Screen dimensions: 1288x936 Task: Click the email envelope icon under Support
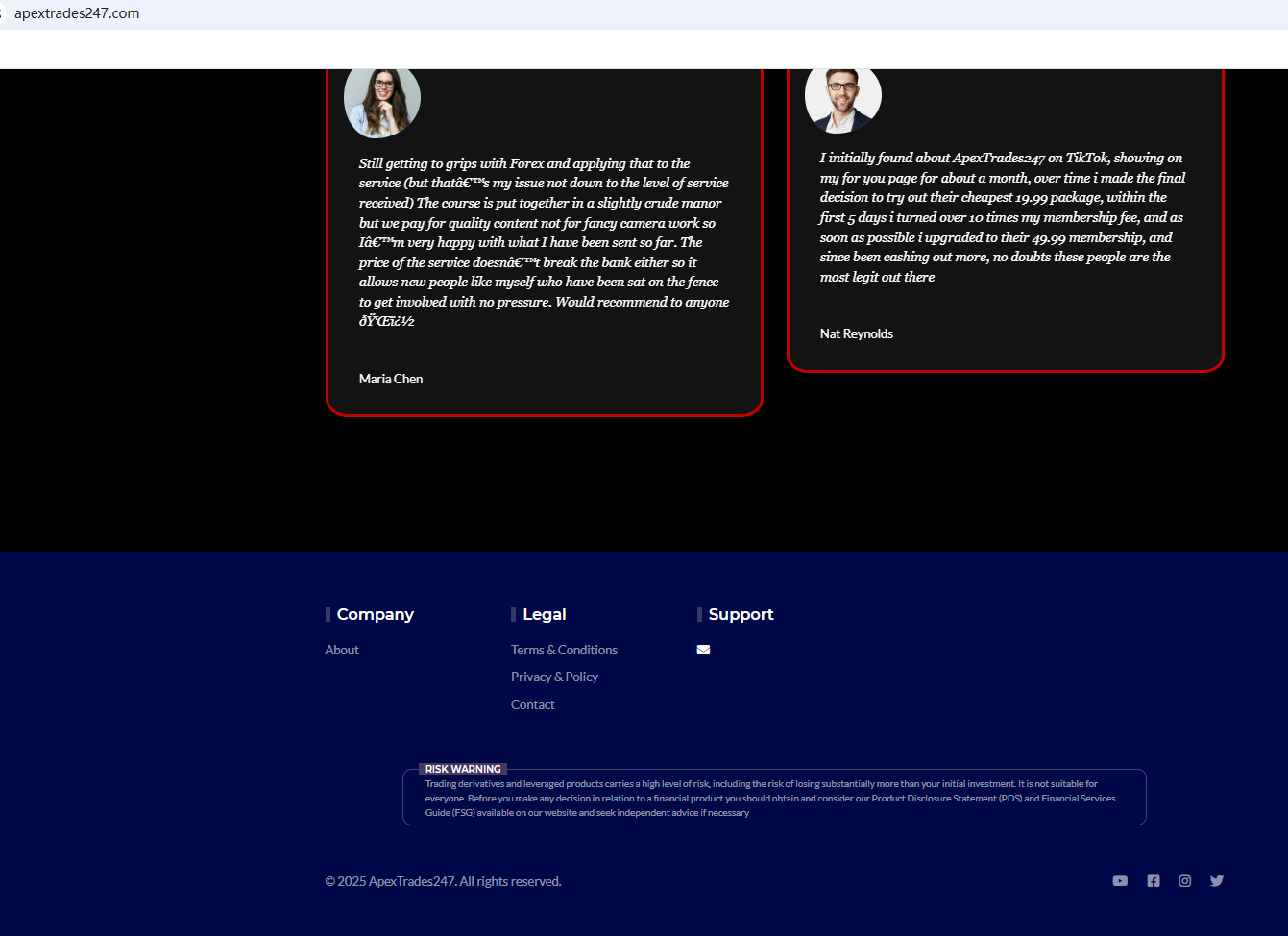[x=703, y=650]
